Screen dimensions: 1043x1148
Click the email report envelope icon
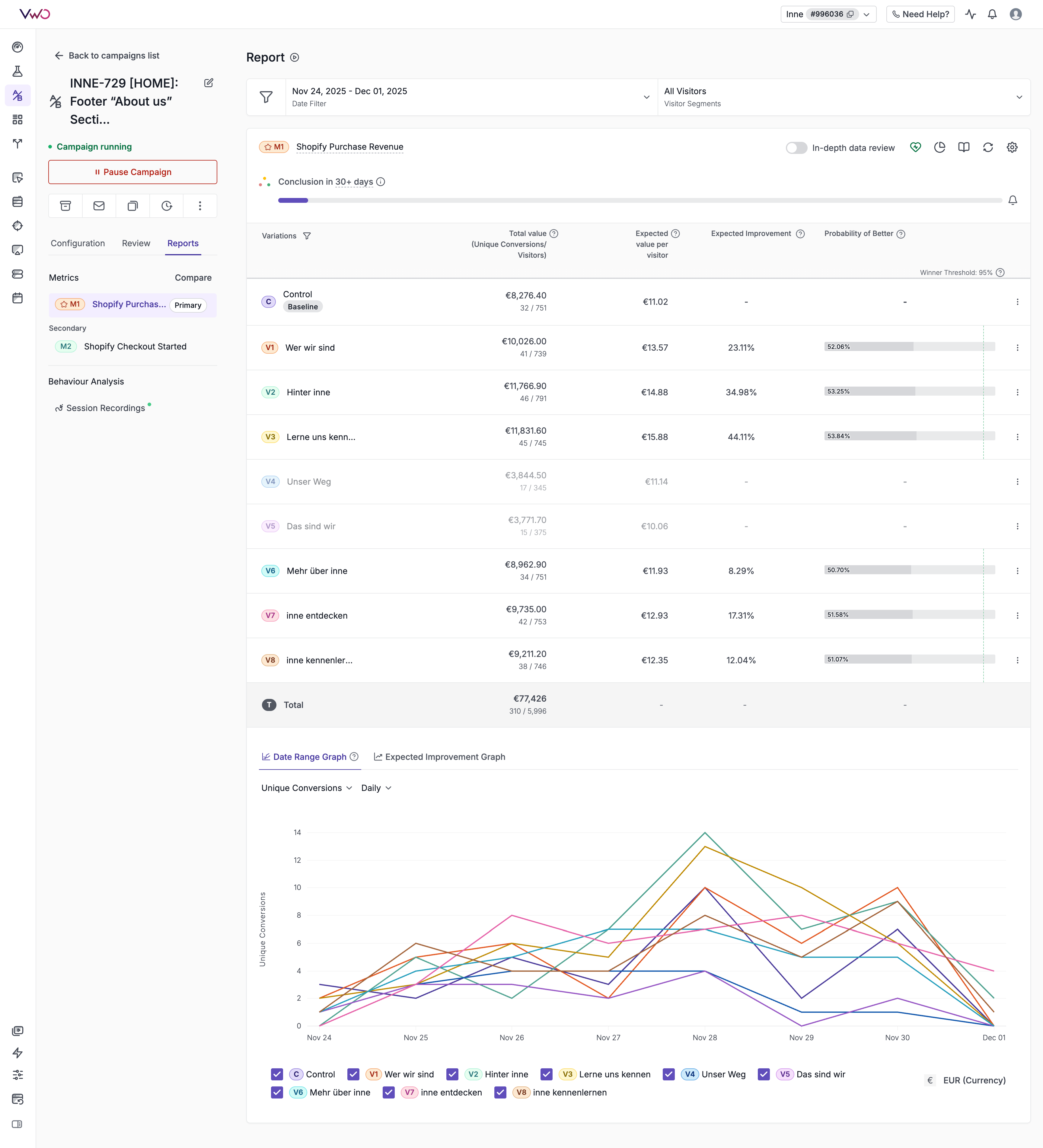99,206
